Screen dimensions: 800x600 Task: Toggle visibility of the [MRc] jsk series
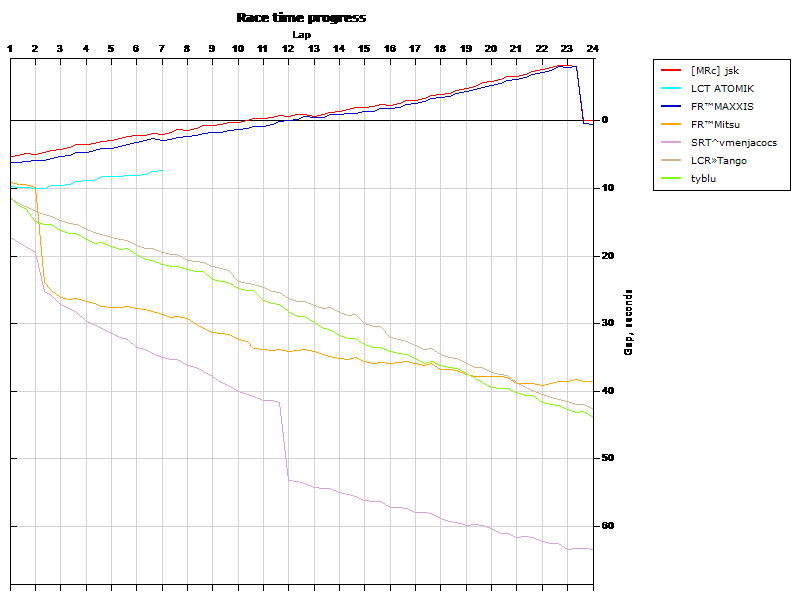tap(714, 70)
